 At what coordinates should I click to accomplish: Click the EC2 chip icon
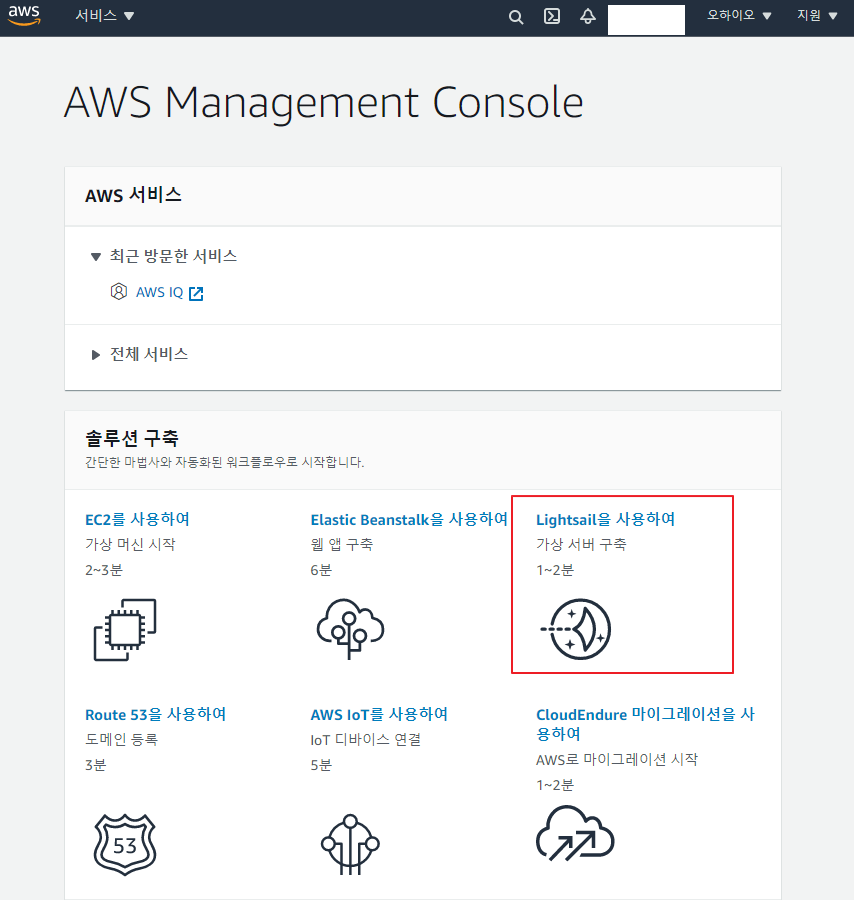[x=125, y=630]
